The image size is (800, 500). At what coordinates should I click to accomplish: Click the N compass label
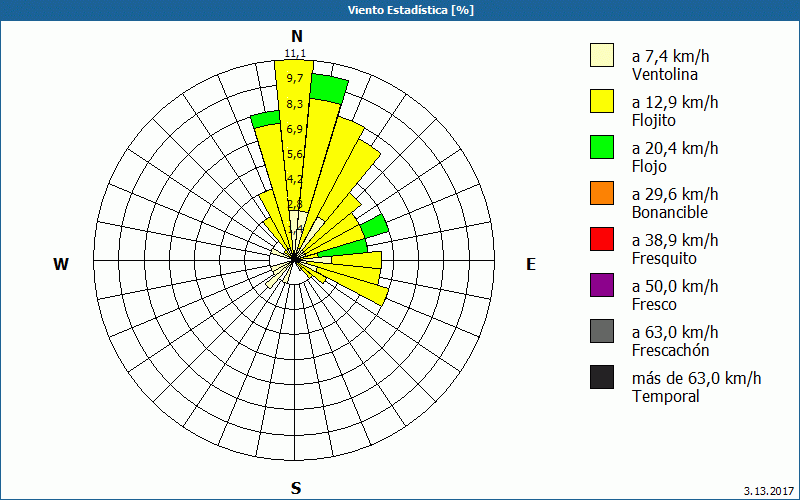(x=297, y=36)
